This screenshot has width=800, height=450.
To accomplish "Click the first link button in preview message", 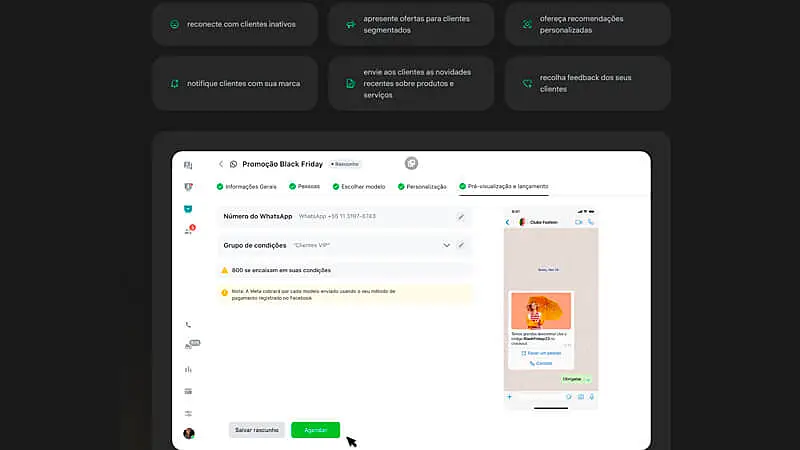I will [541, 353].
